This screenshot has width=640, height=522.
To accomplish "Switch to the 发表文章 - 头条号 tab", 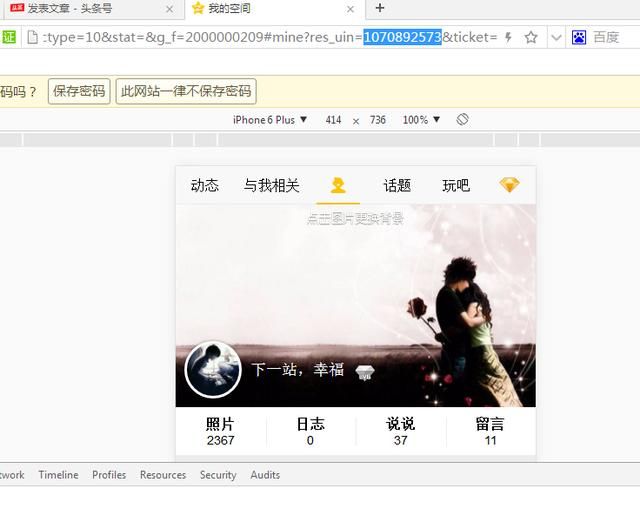I will tap(94, 9).
